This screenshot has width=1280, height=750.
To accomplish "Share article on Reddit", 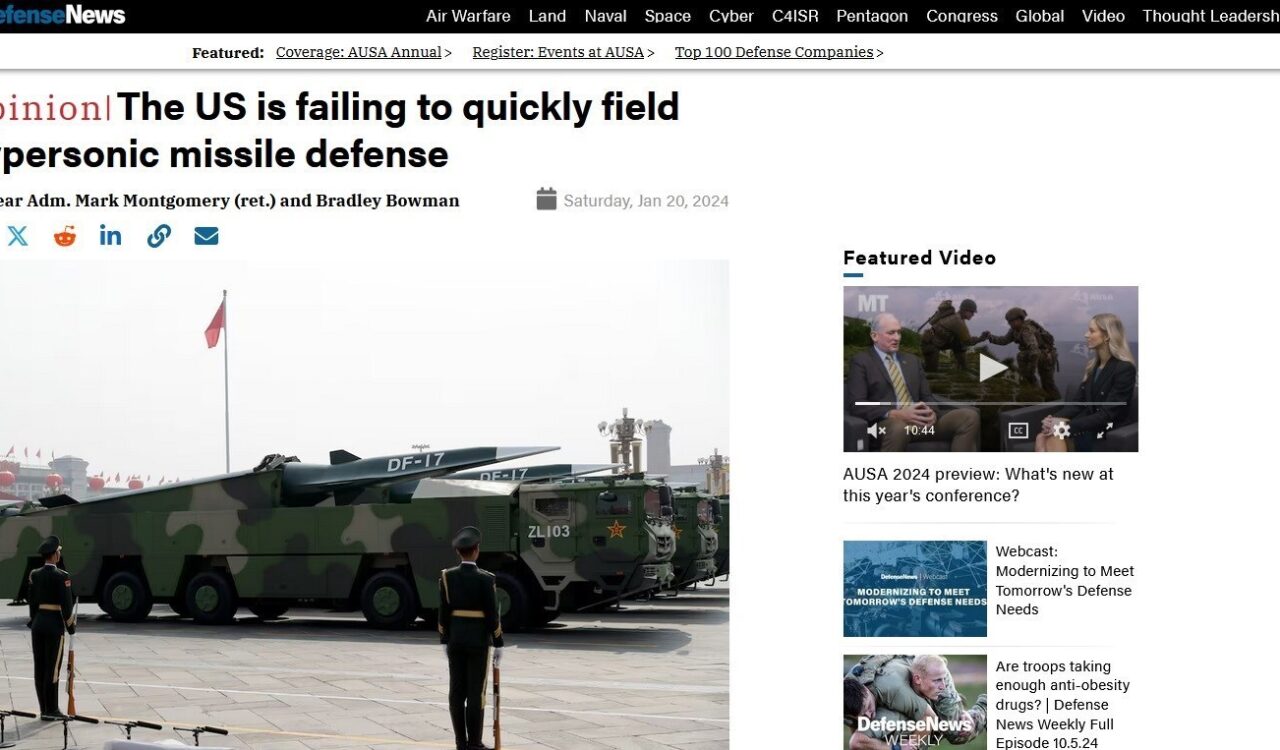I will pos(65,236).
